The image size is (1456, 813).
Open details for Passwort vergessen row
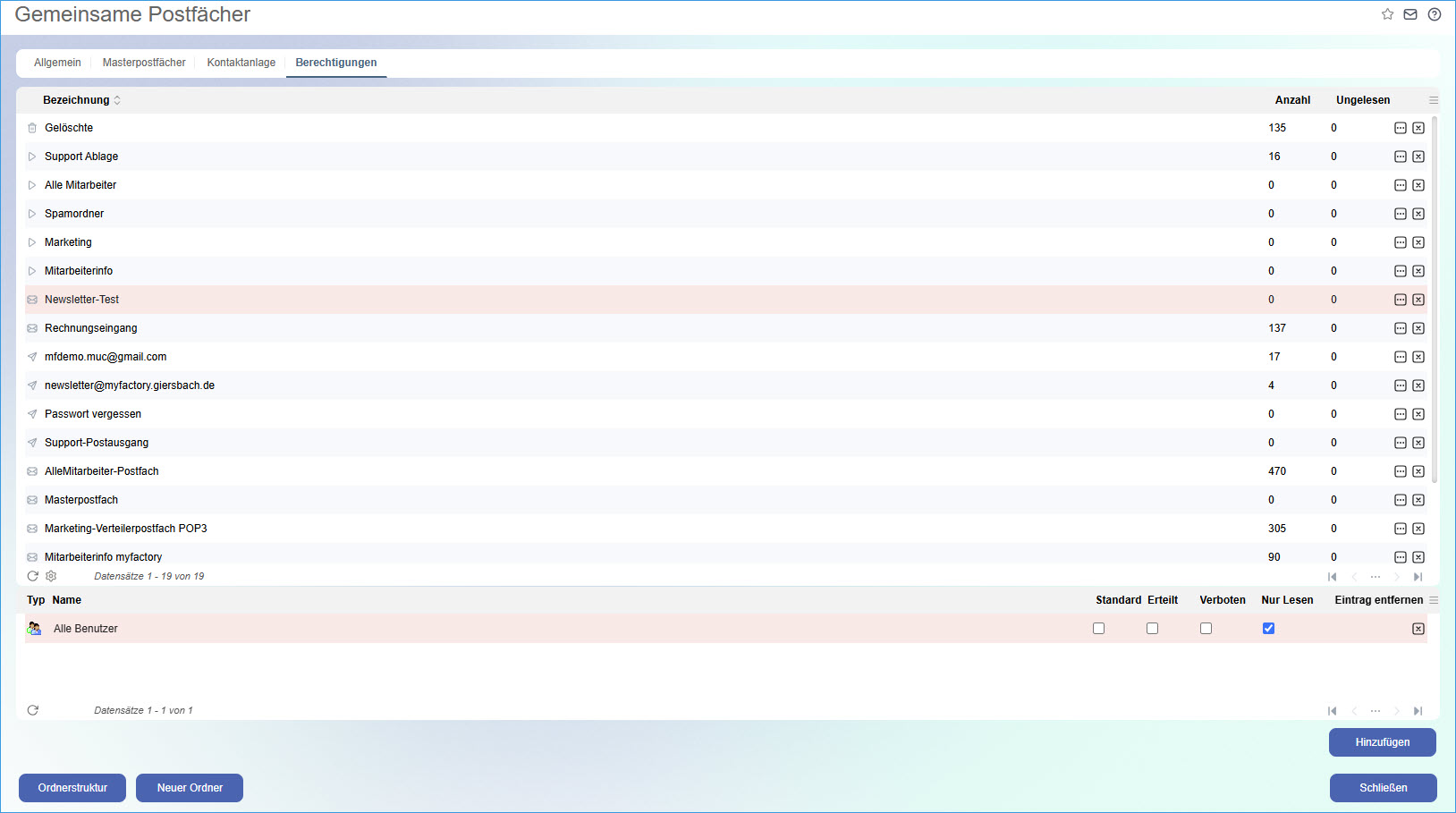(1401, 414)
